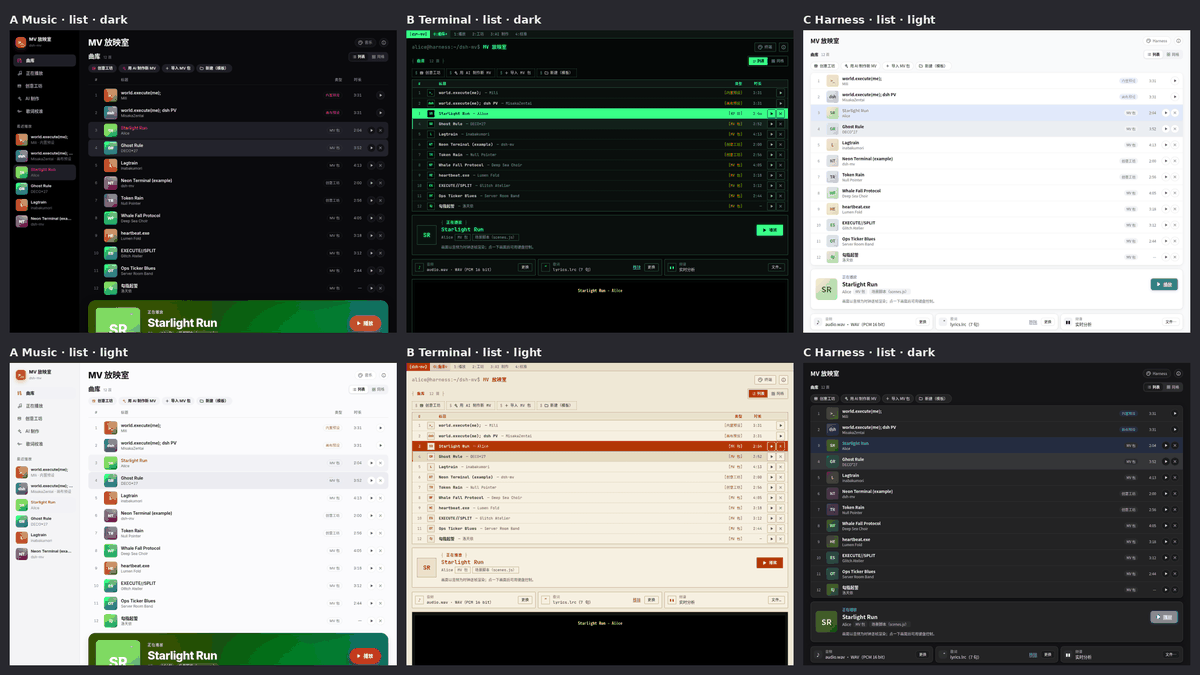Viewport: 1200px width, 675px height.
Task: Switch to 网格 view in A Music dark
Action: 379,57
